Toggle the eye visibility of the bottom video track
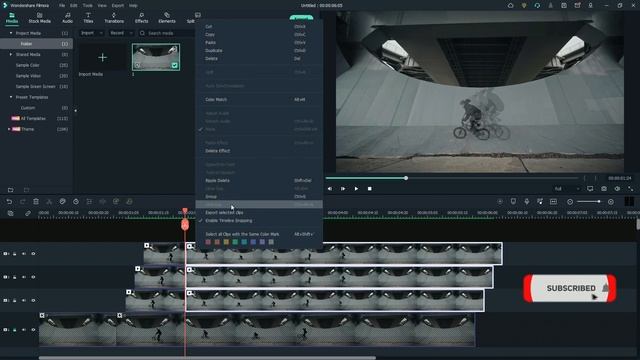Screen dimensions: 640x360 tap(33, 330)
